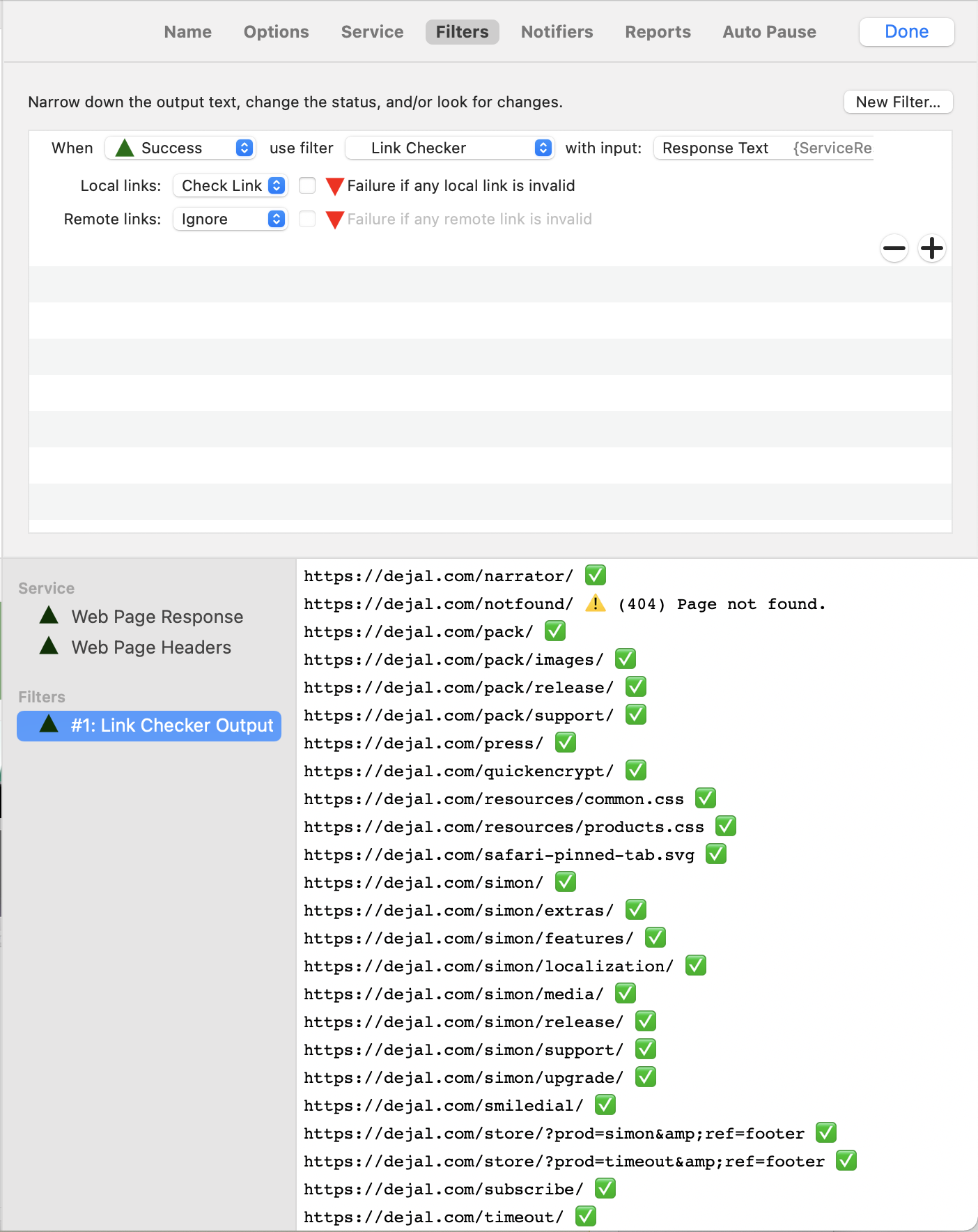978x1232 pixels.
Task: Click the https://dejal.com/subscribe/ line
Action: (x=444, y=1189)
